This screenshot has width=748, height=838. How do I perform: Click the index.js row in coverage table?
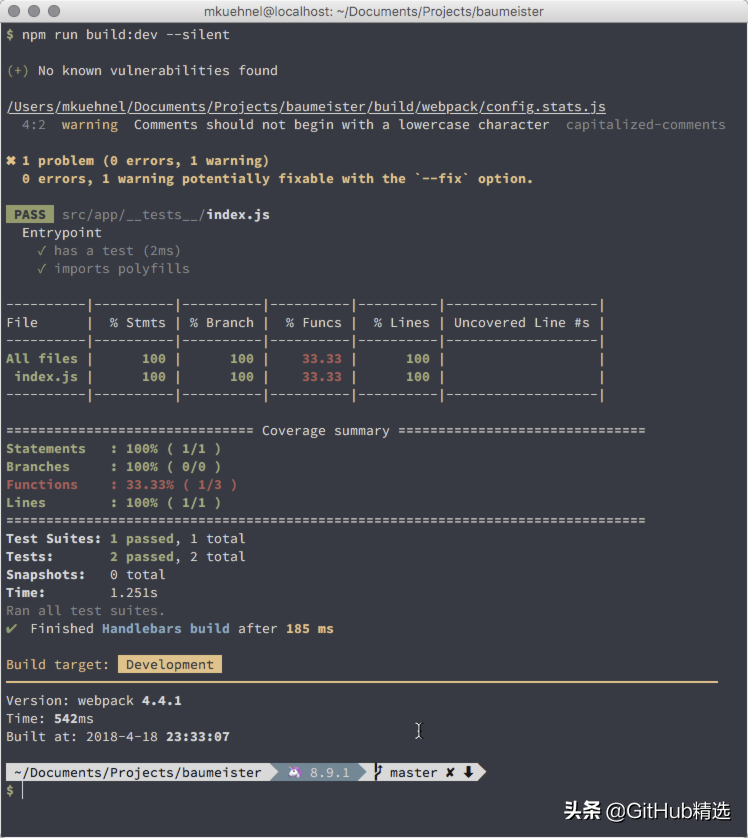[x=303, y=377]
